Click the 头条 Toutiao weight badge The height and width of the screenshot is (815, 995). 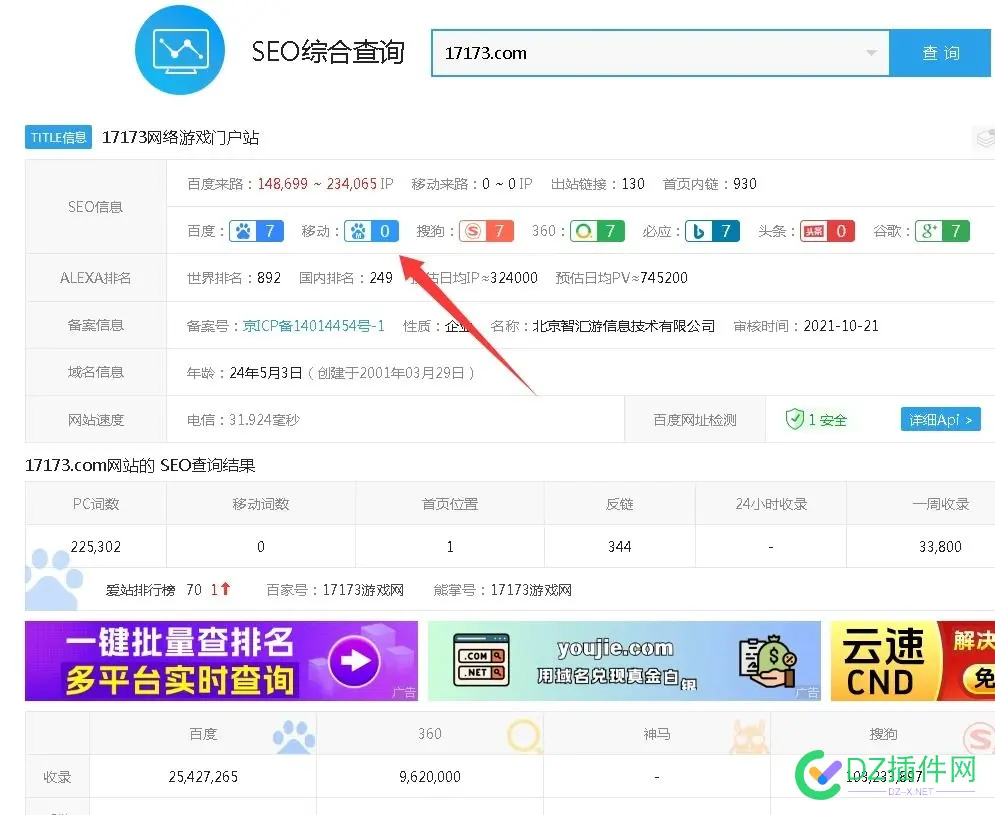tap(827, 231)
